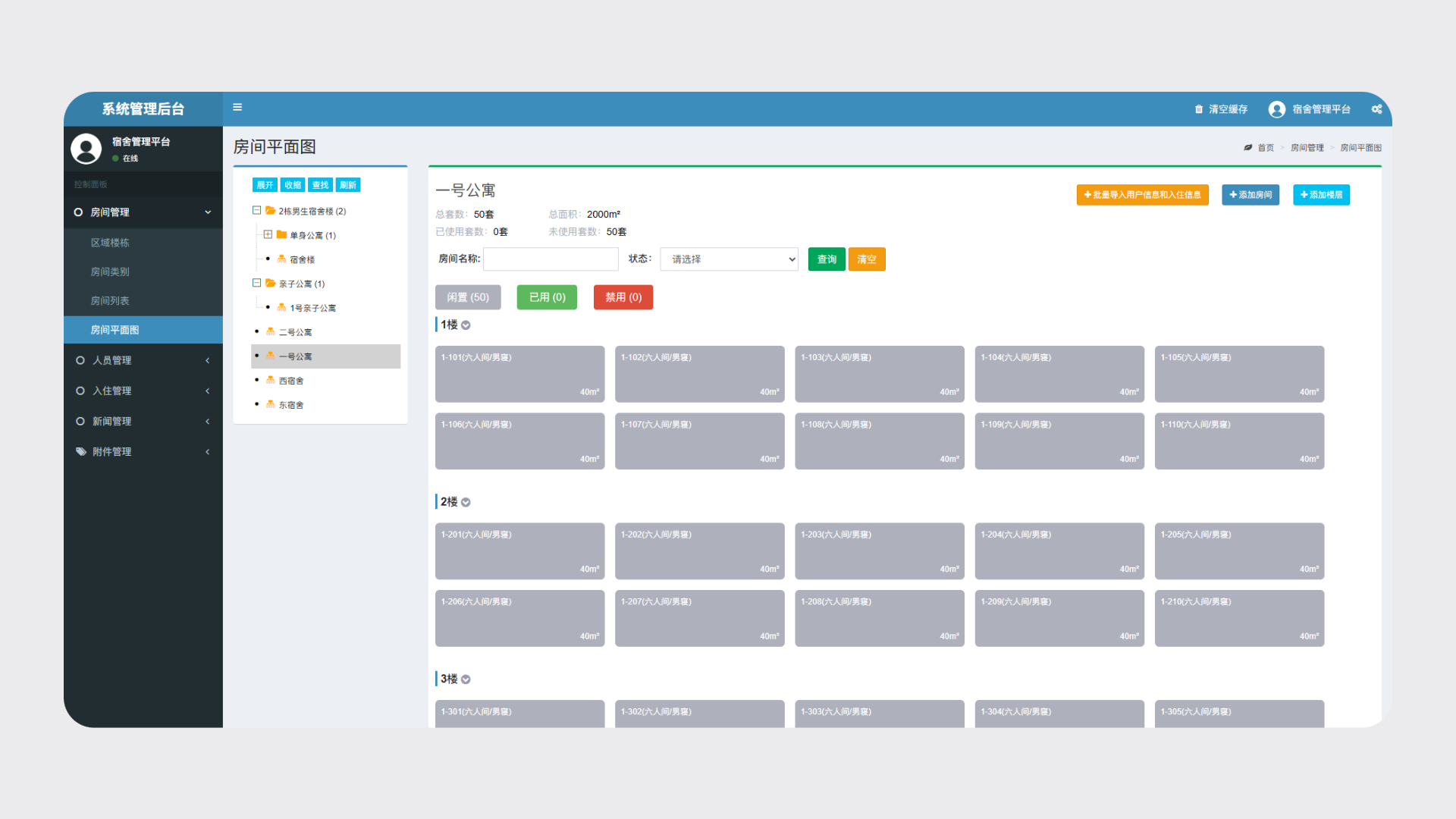This screenshot has width=1456, height=819.
Task: Click the home leaf icon in breadcrumb
Action: pyautogui.click(x=1248, y=148)
